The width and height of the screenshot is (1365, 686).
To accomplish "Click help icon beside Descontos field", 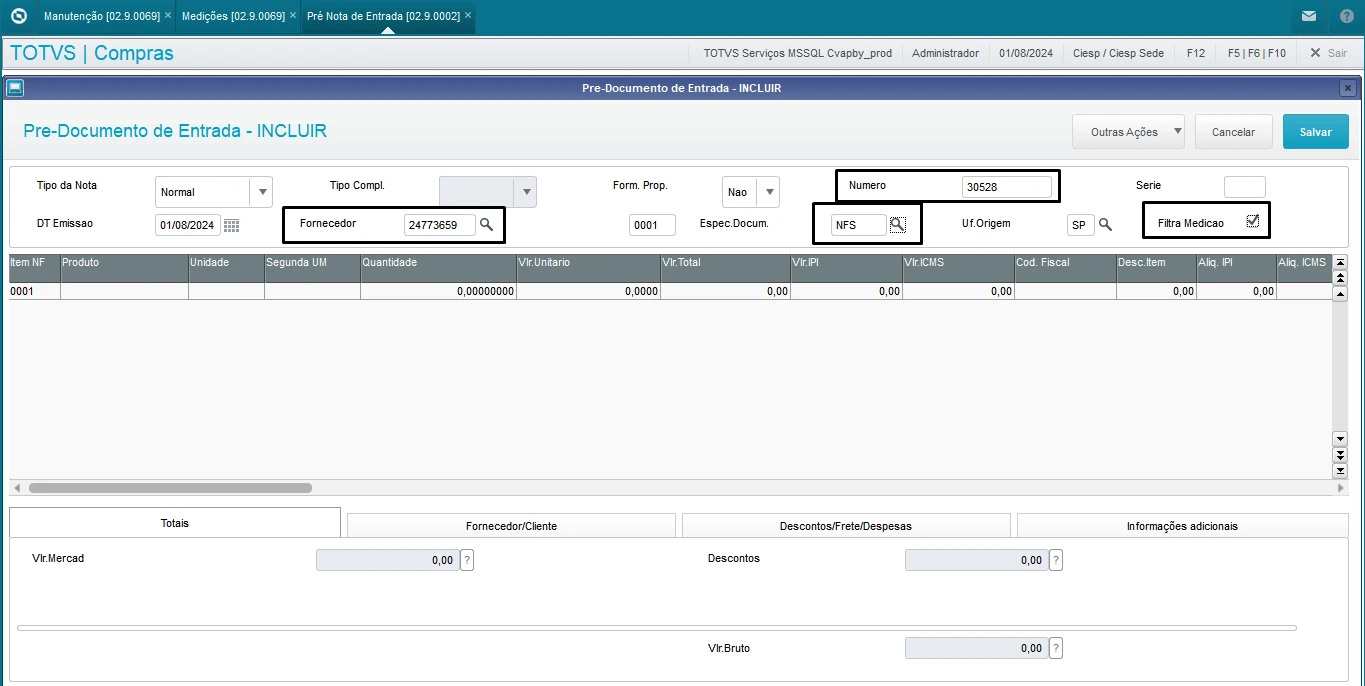I will (x=1055, y=561).
